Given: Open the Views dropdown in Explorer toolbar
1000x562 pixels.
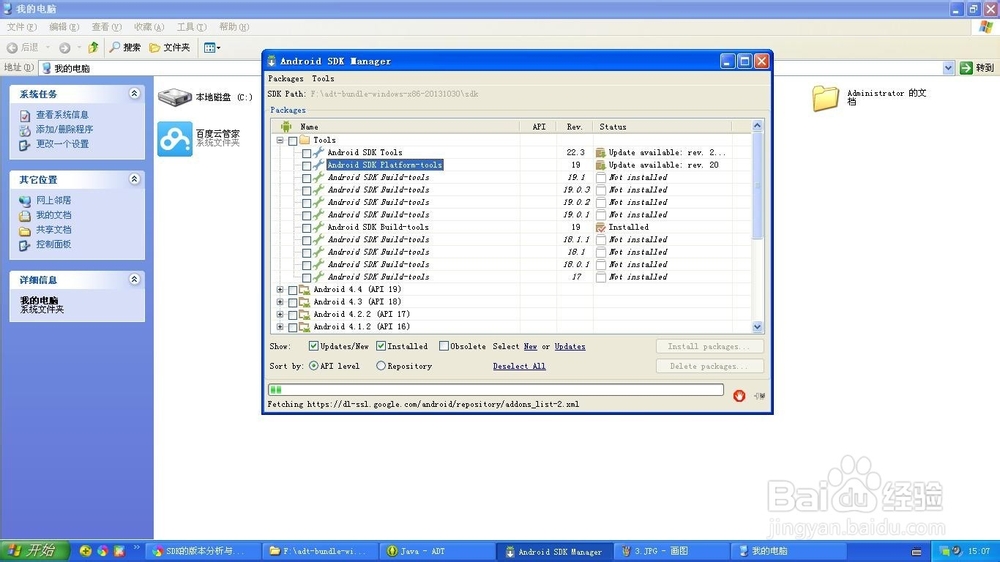Looking at the screenshot, I should (x=212, y=47).
